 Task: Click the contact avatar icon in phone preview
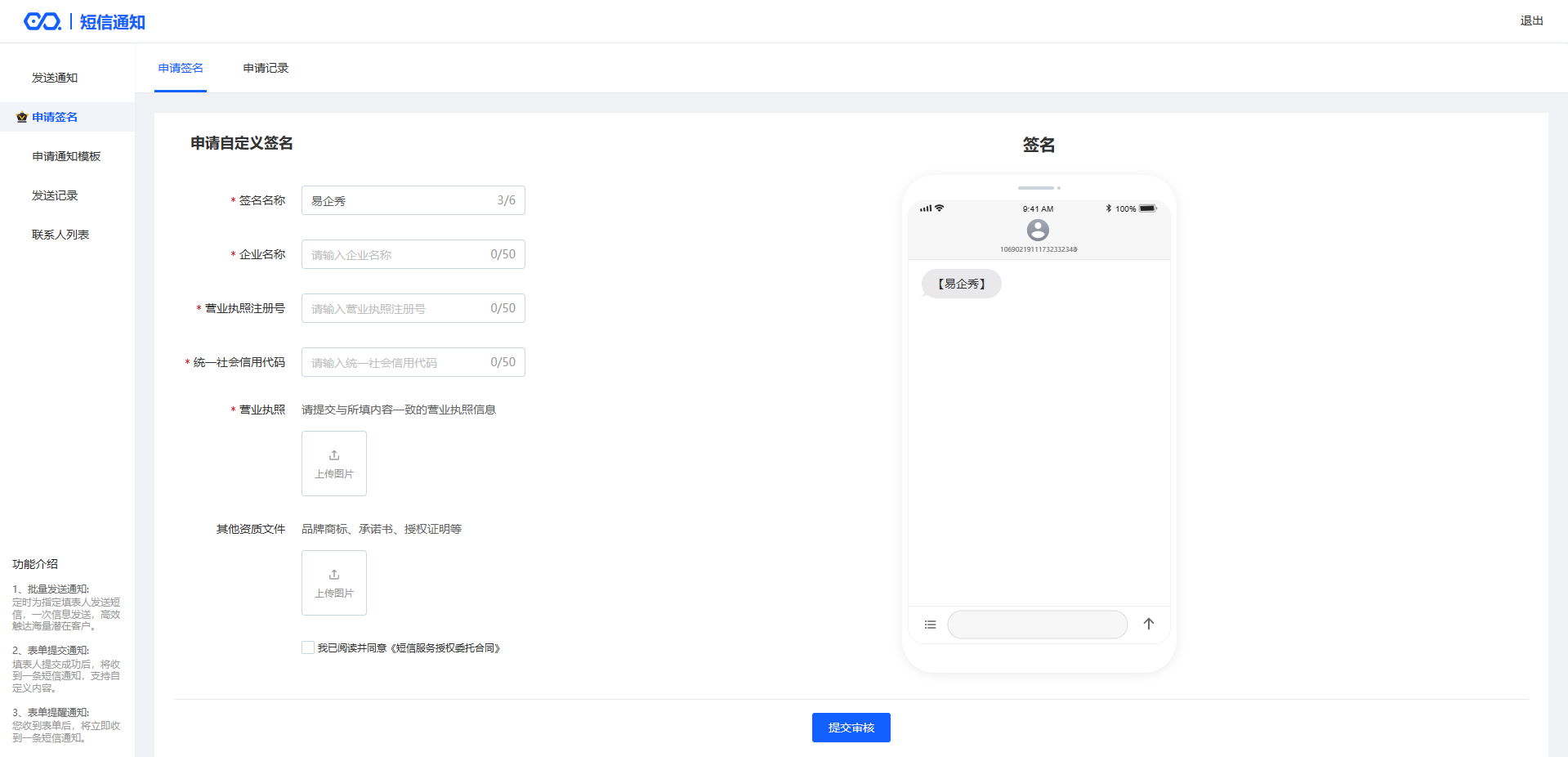(x=1038, y=230)
